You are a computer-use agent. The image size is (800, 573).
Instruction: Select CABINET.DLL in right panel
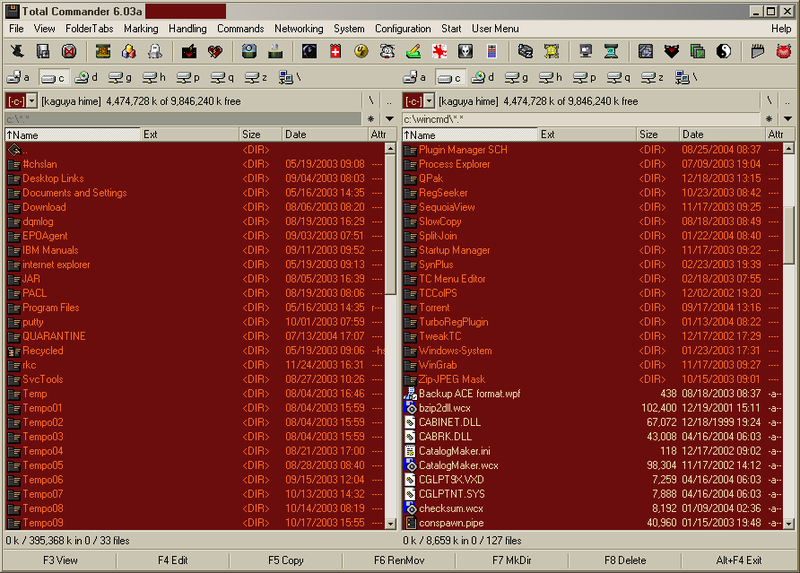pos(592,422)
